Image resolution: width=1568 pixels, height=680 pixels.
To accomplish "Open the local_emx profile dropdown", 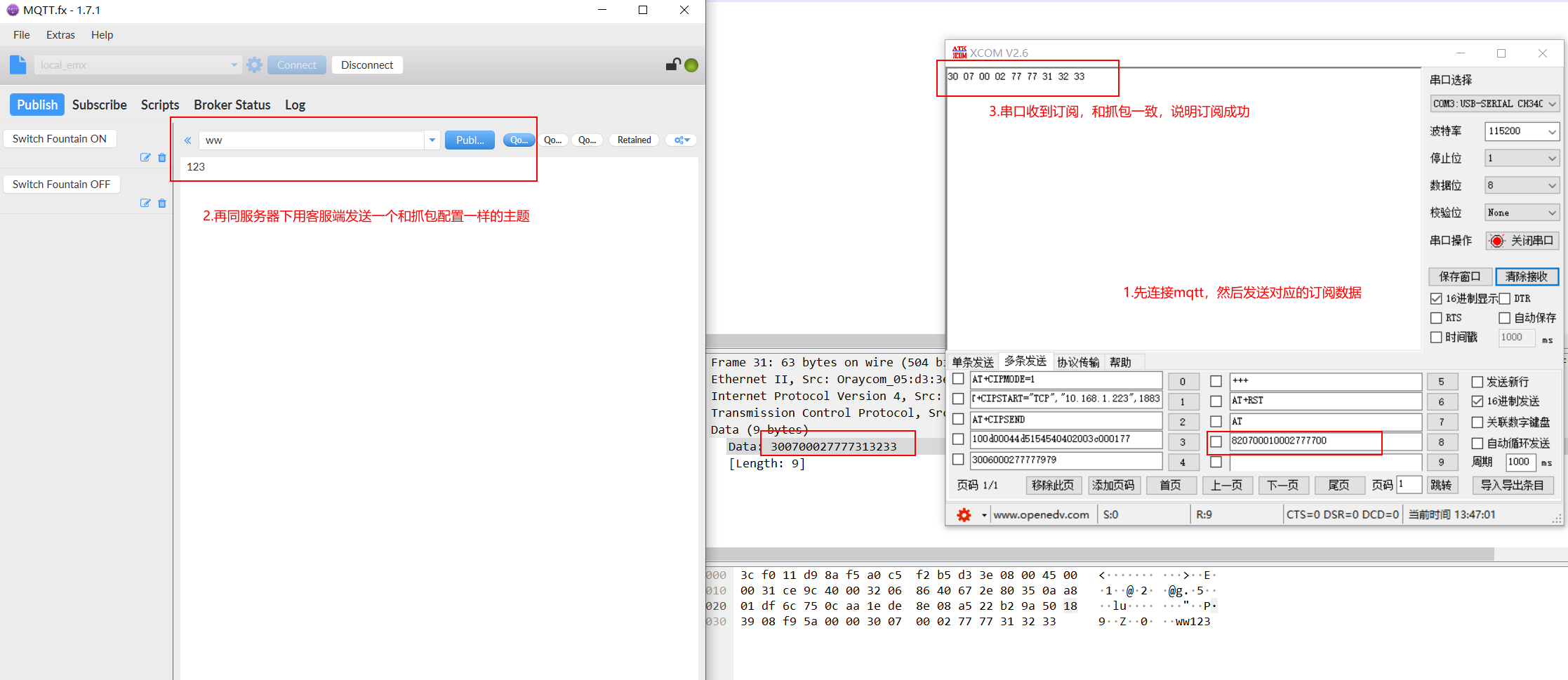I will pyautogui.click(x=234, y=64).
